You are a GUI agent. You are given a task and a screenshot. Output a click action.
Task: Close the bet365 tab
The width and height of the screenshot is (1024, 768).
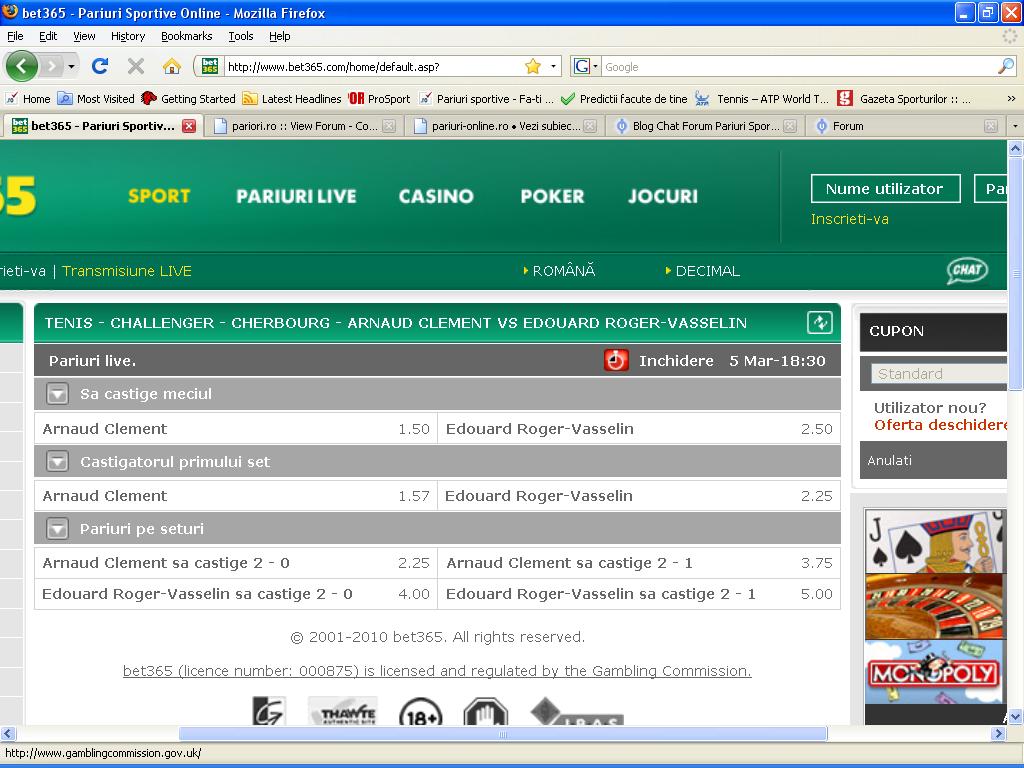pos(189,126)
